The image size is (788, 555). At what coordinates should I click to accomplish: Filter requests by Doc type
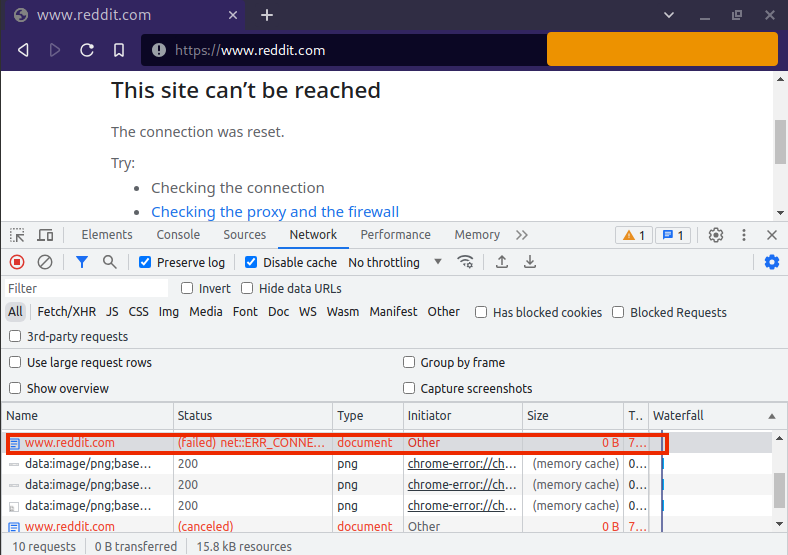278,312
